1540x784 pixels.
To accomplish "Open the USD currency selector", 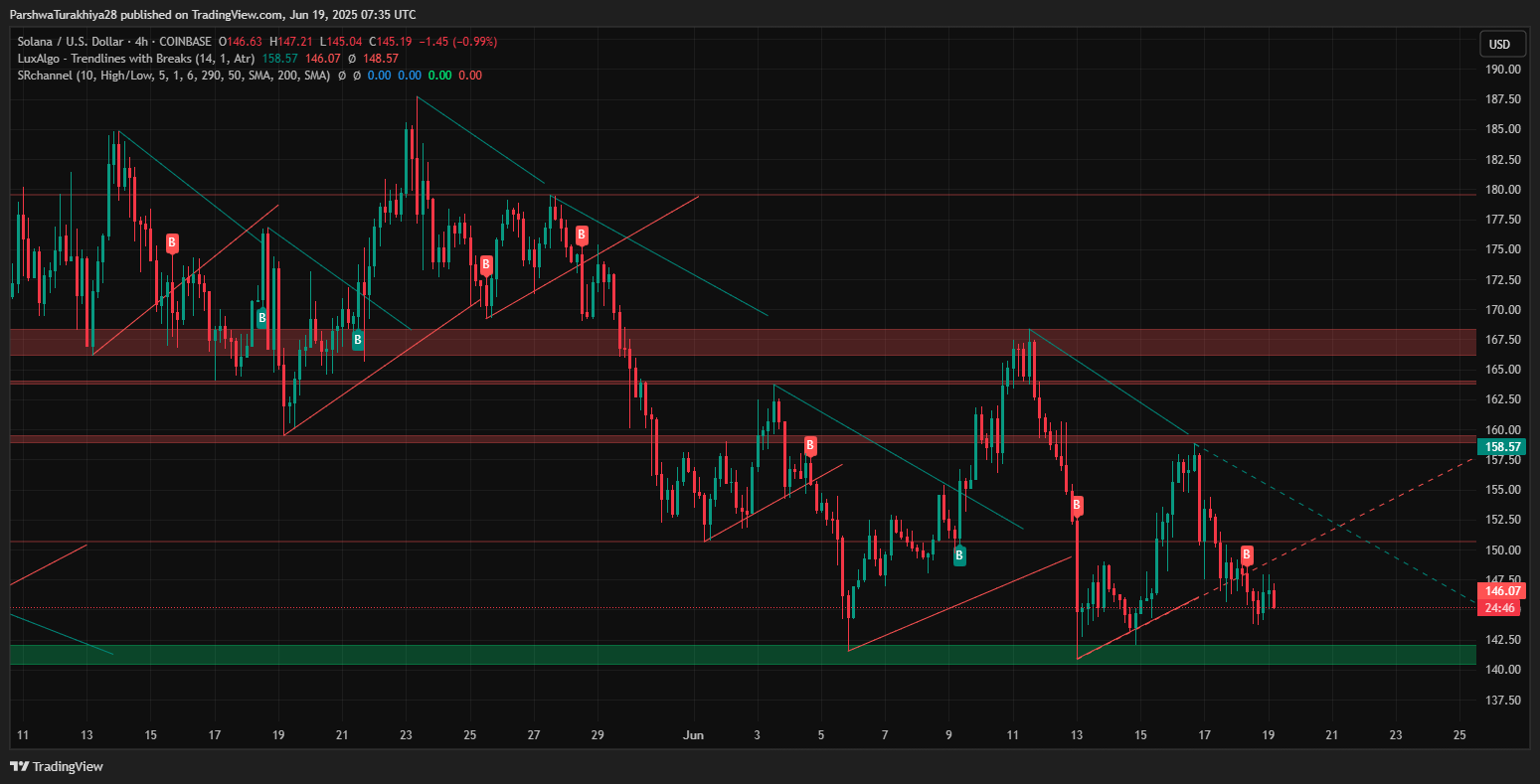I will (x=1498, y=44).
